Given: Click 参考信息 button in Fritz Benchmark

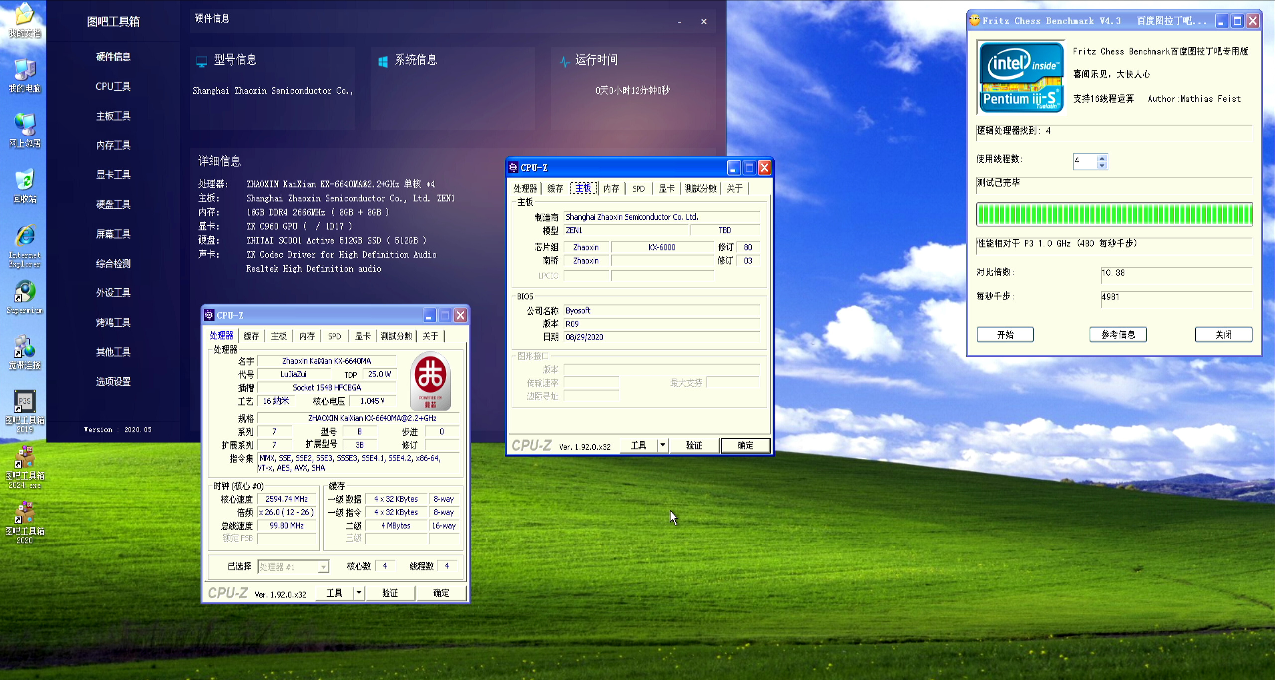Looking at the screenshot, I should click(1118, 335).
